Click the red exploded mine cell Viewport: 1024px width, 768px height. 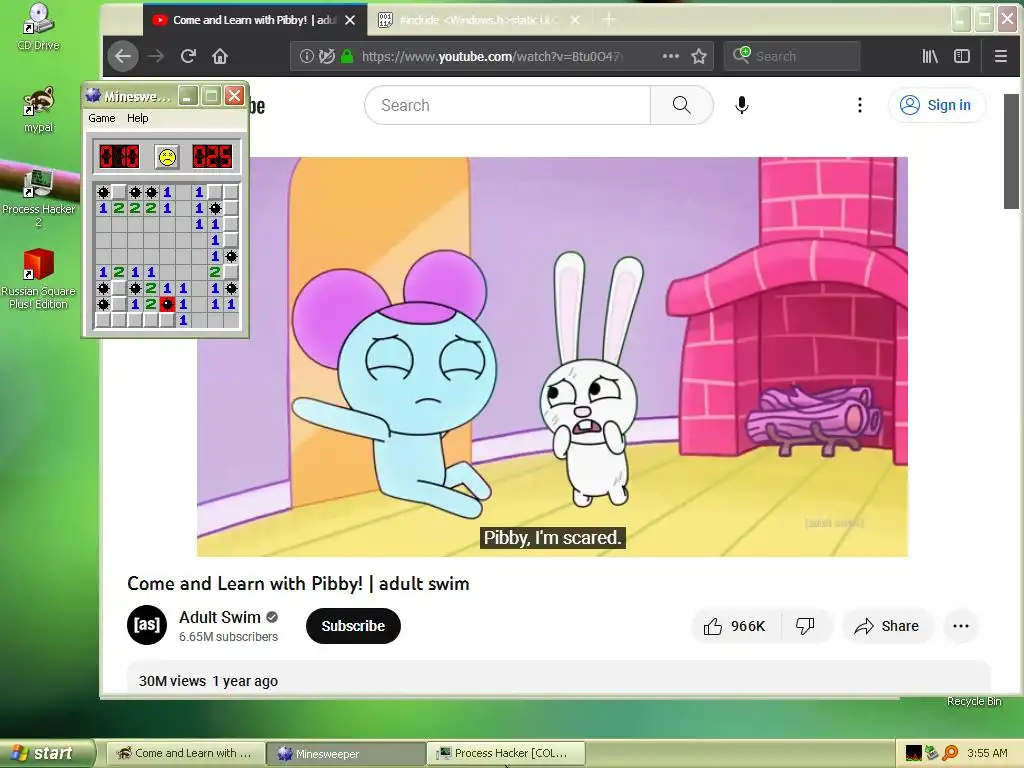(x=167, y=304)
